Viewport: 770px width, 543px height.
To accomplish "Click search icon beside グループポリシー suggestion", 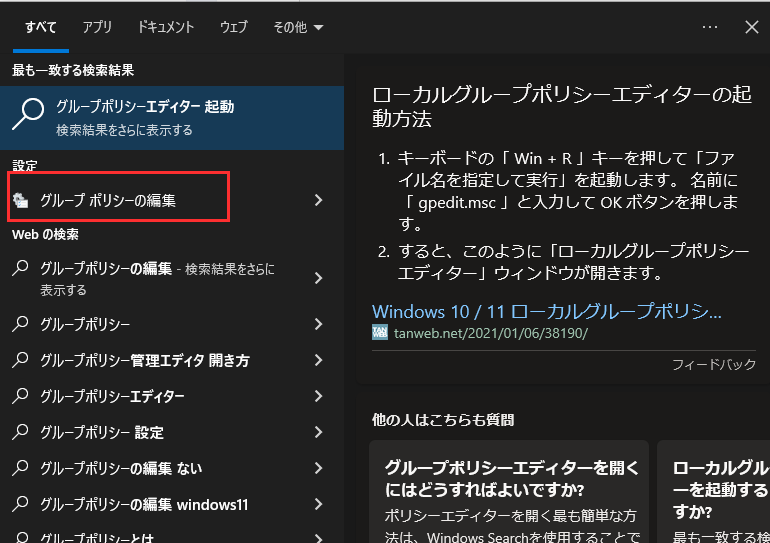I will tap(20, 324).
